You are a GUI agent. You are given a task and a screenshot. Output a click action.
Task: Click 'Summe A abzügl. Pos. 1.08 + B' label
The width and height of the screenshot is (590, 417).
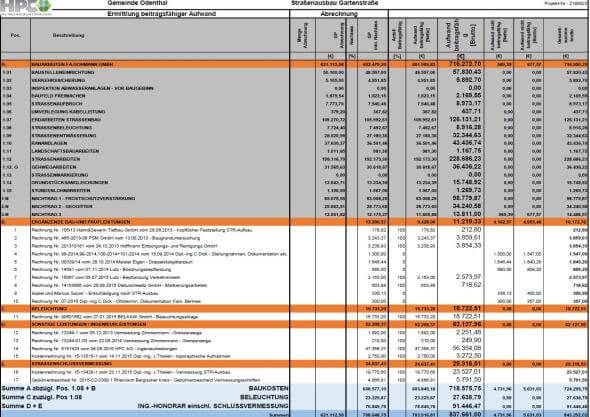coord(49,388)
